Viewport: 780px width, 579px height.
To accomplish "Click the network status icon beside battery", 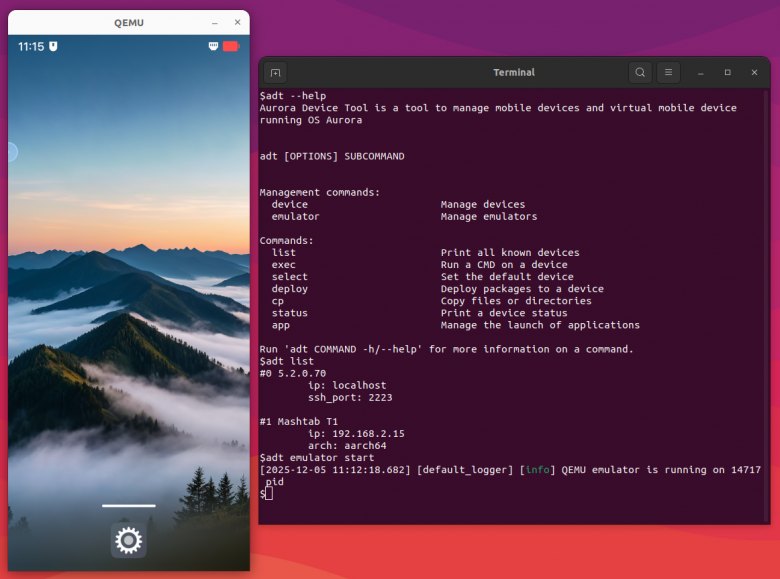I will tap(213, 46).
